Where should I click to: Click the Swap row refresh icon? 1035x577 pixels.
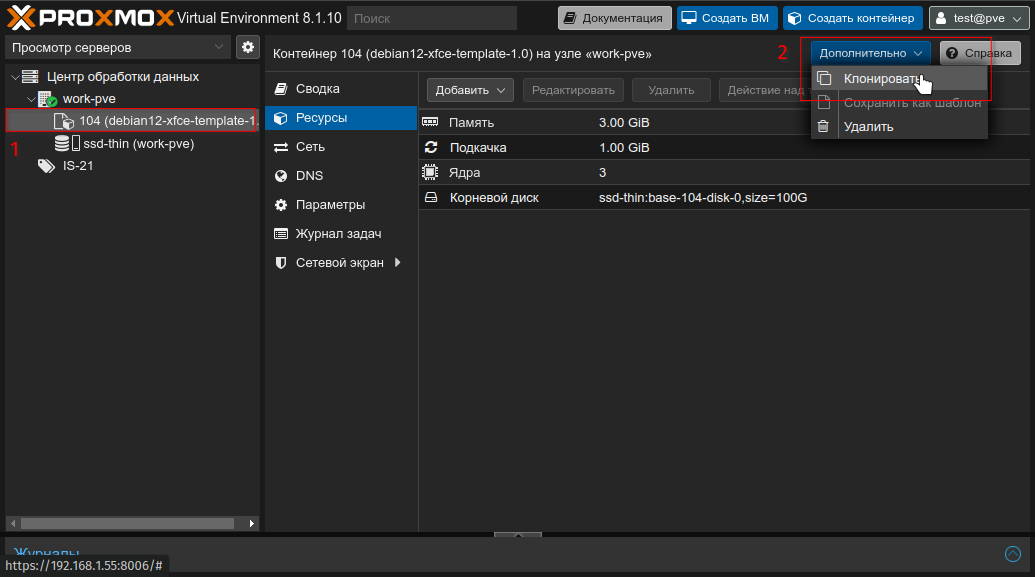pos(431,147)
